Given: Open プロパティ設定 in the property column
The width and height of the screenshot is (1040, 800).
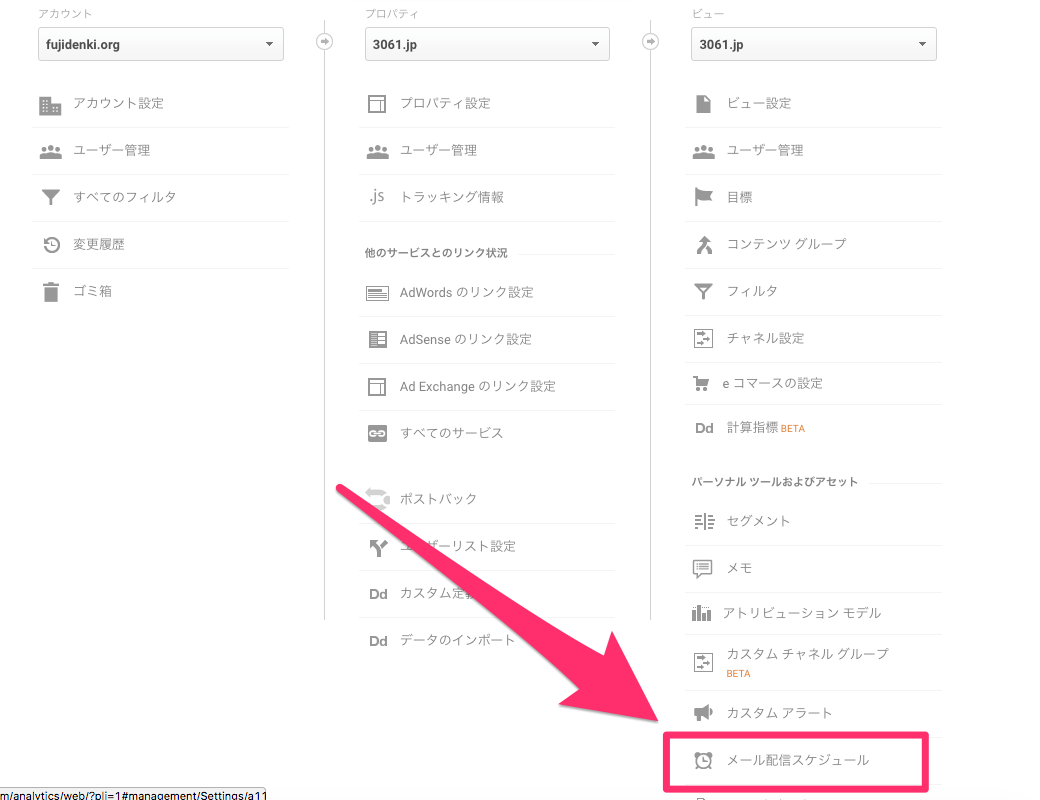Looking at the screenshot, I should click(x=445, y=104).
